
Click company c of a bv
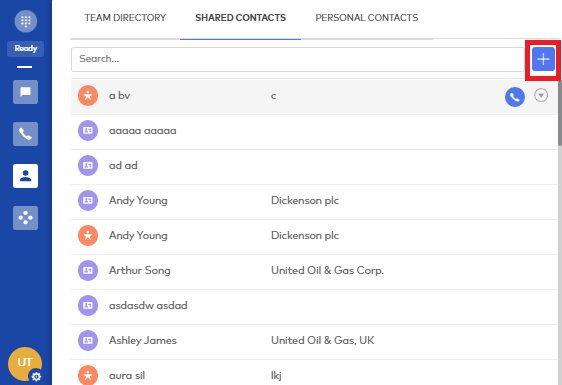[273, 96]
